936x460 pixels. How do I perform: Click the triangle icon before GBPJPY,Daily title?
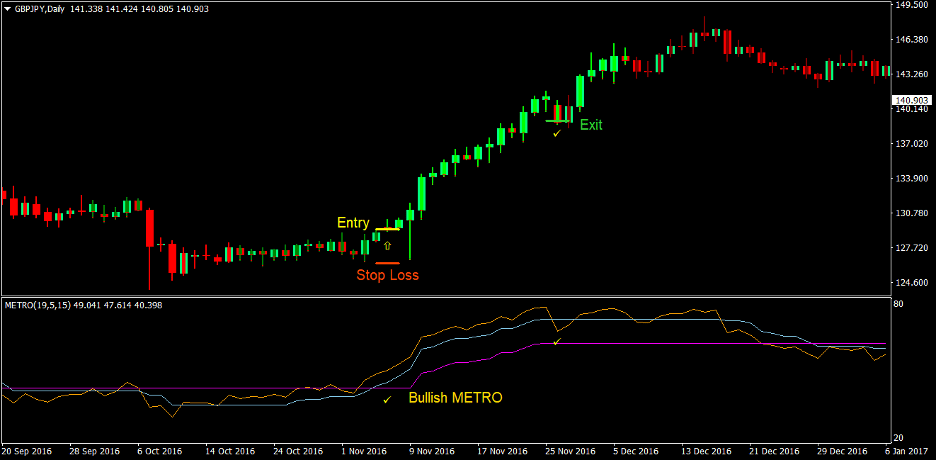coord(7,8)
